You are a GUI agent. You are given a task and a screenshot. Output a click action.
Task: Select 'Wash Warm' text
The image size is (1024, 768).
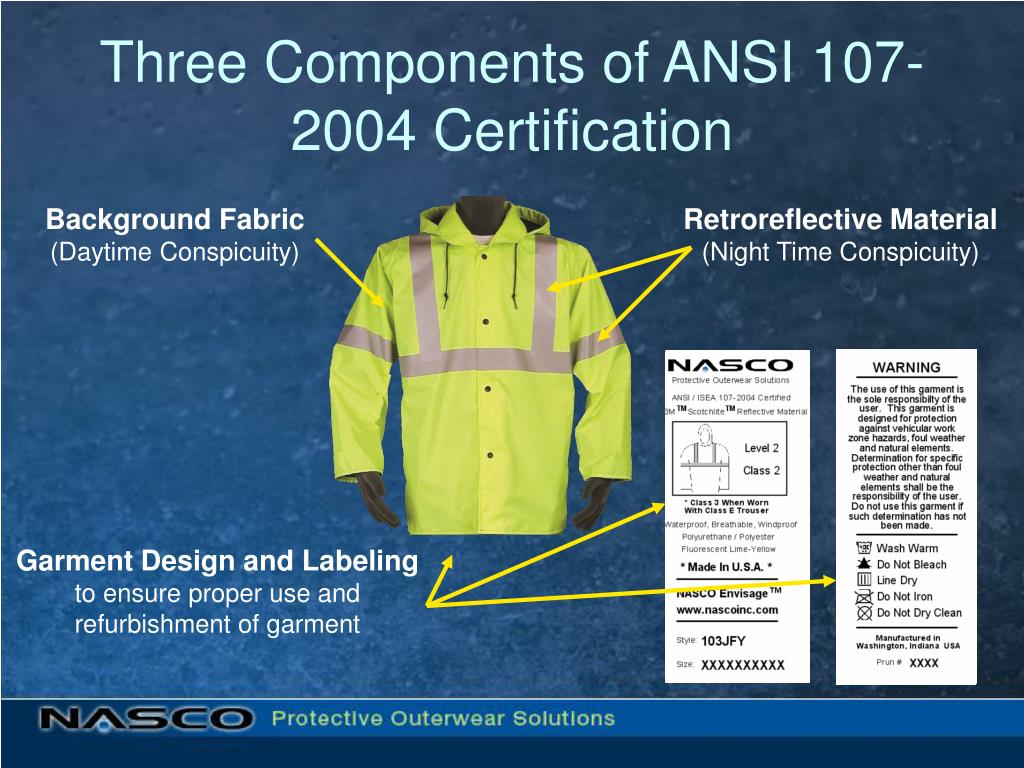tap(907, 548)
